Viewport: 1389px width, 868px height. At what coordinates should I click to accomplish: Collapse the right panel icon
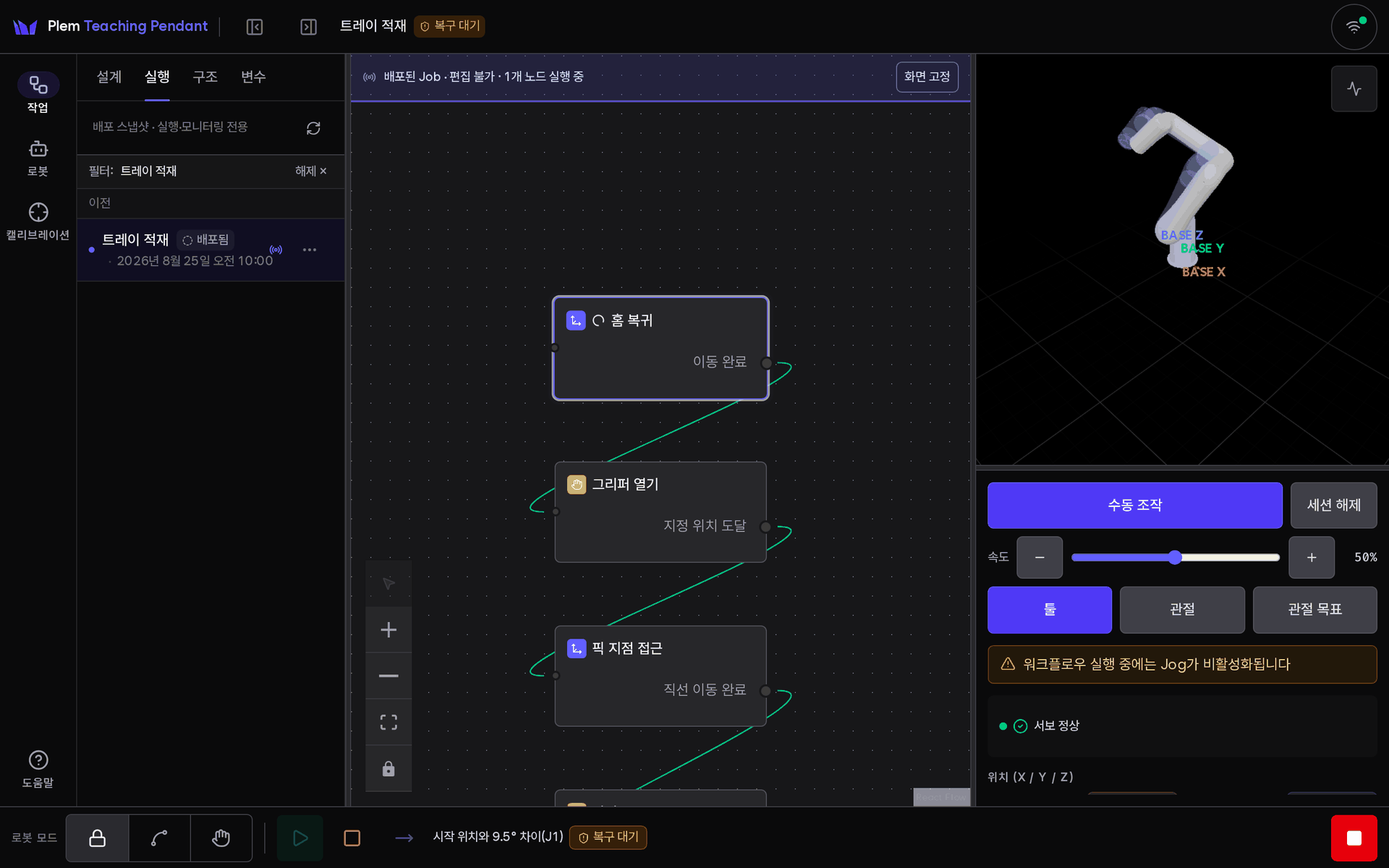pos(309,27)
